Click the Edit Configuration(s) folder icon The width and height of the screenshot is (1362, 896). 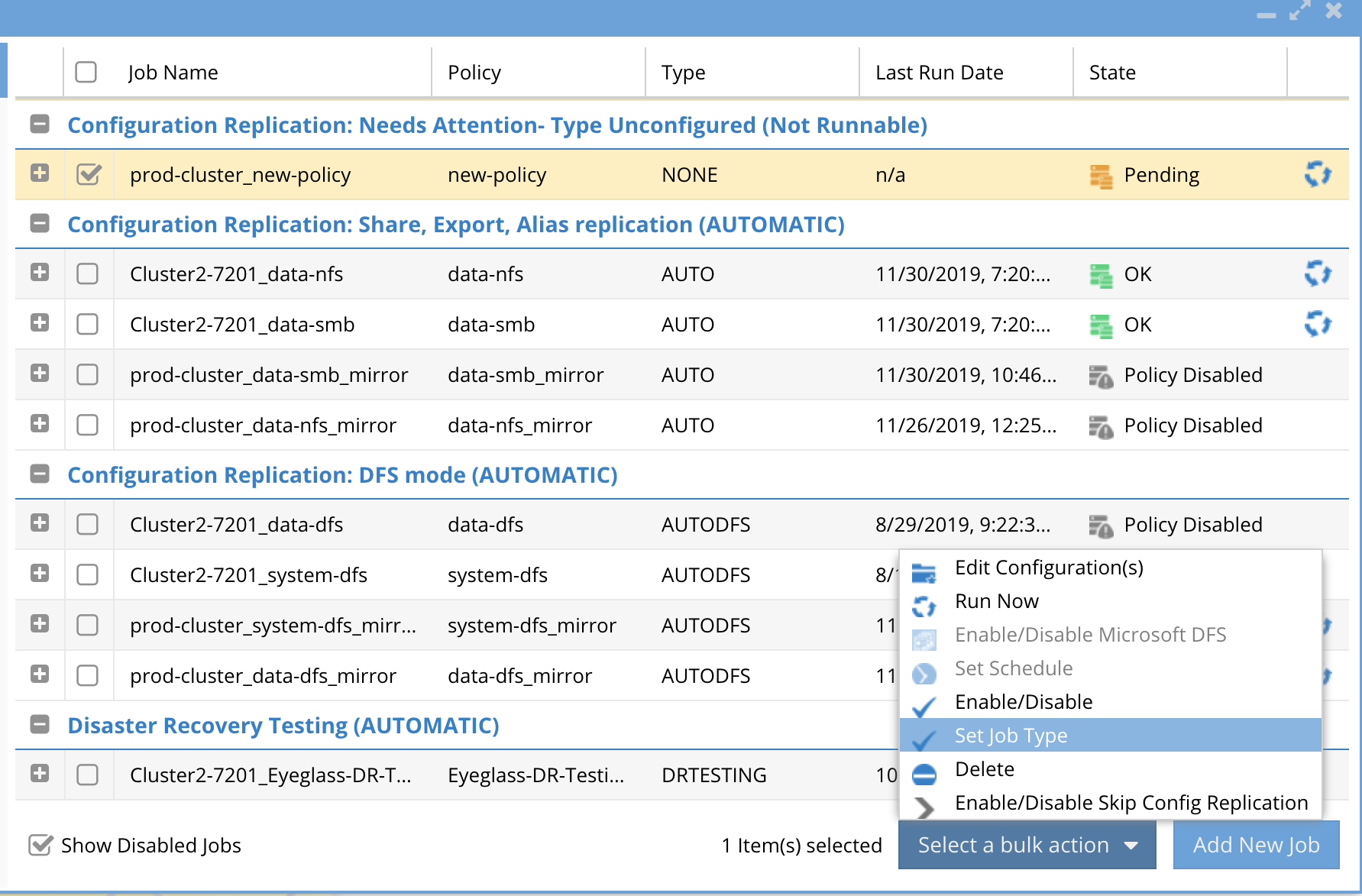coord(924,572)
